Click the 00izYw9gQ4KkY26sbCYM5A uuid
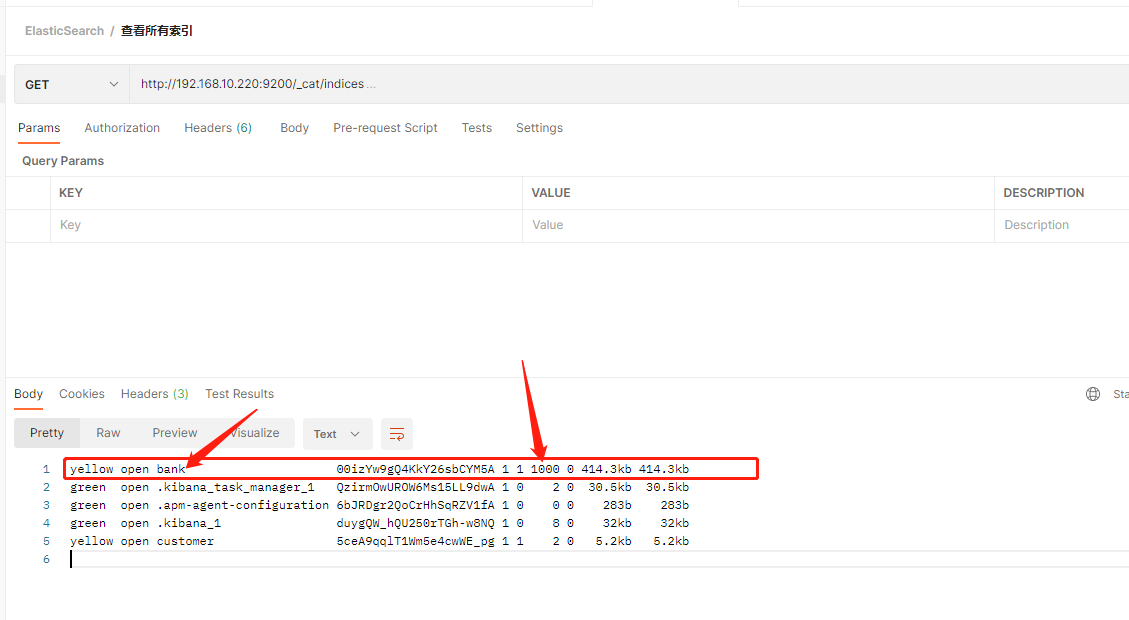This screenshot has height=620, width=1129. (415, 470)
